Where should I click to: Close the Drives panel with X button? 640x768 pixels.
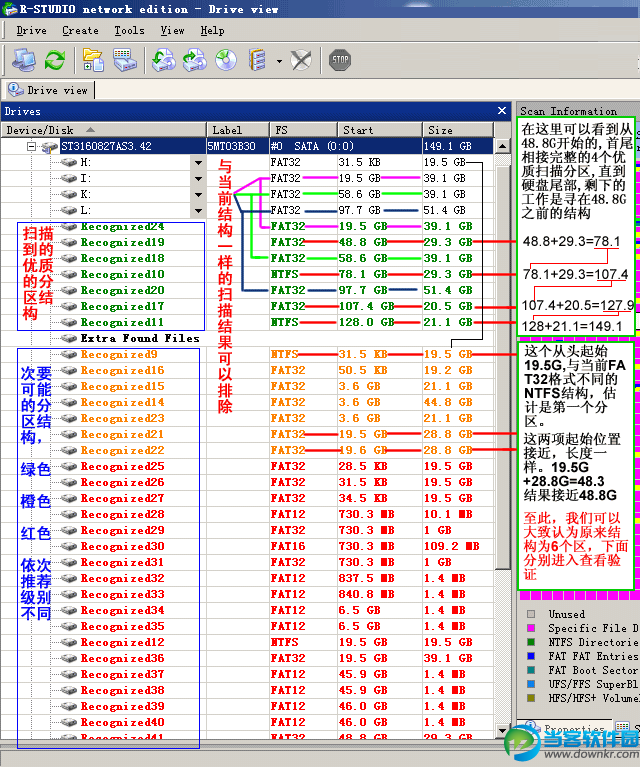(503, 111)
